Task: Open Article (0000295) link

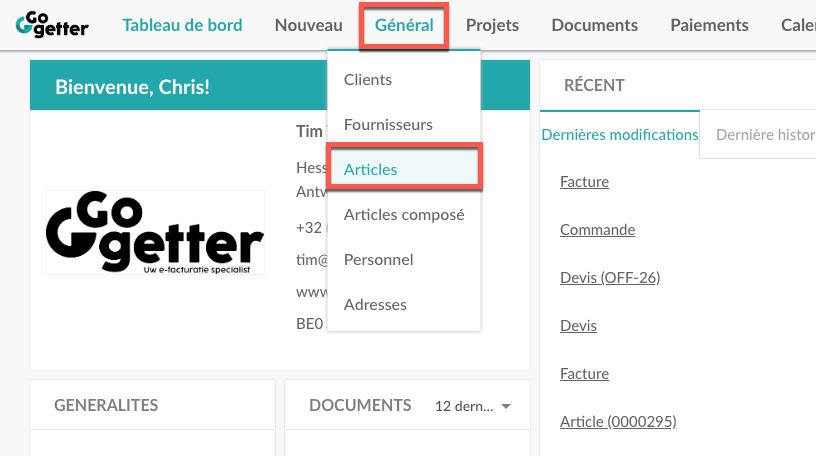Action: pos(618,421)
